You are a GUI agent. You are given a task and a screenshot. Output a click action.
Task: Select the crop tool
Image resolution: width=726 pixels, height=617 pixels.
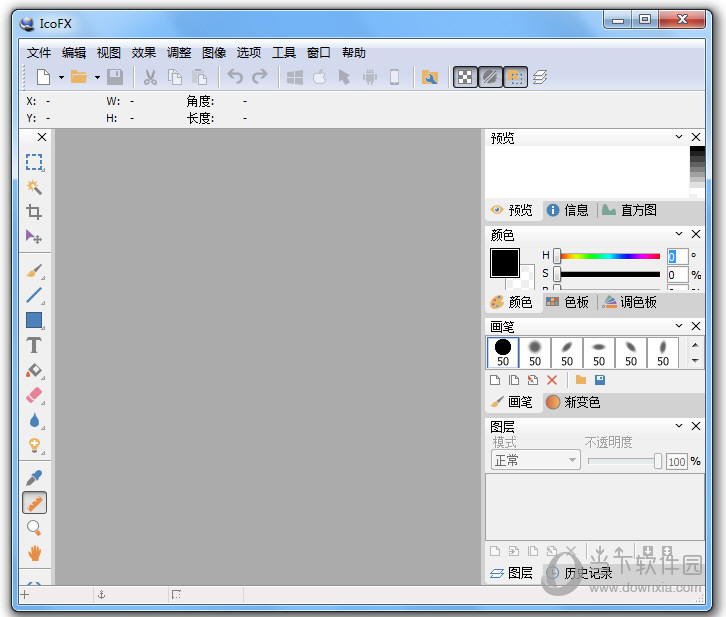coord(34,212)
